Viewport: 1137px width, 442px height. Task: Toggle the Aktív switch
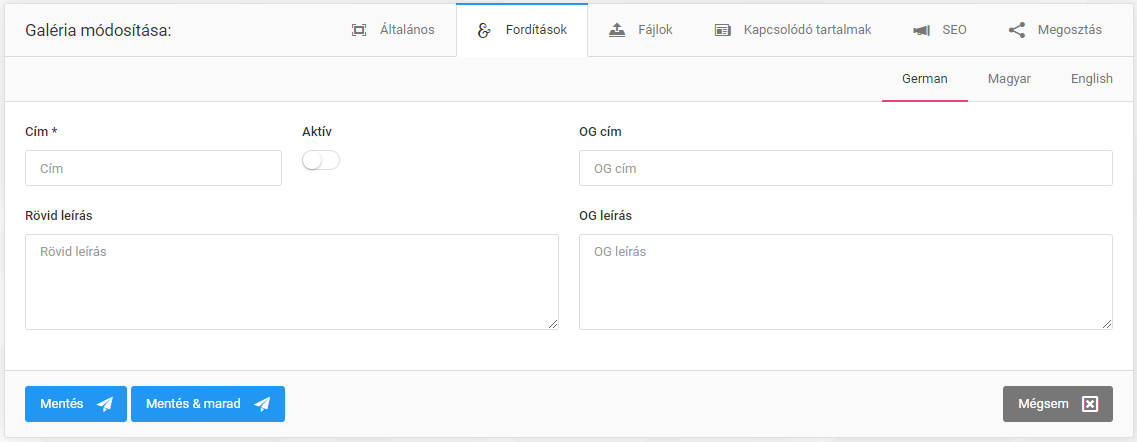pyautogui.click(x=321, y=161)
